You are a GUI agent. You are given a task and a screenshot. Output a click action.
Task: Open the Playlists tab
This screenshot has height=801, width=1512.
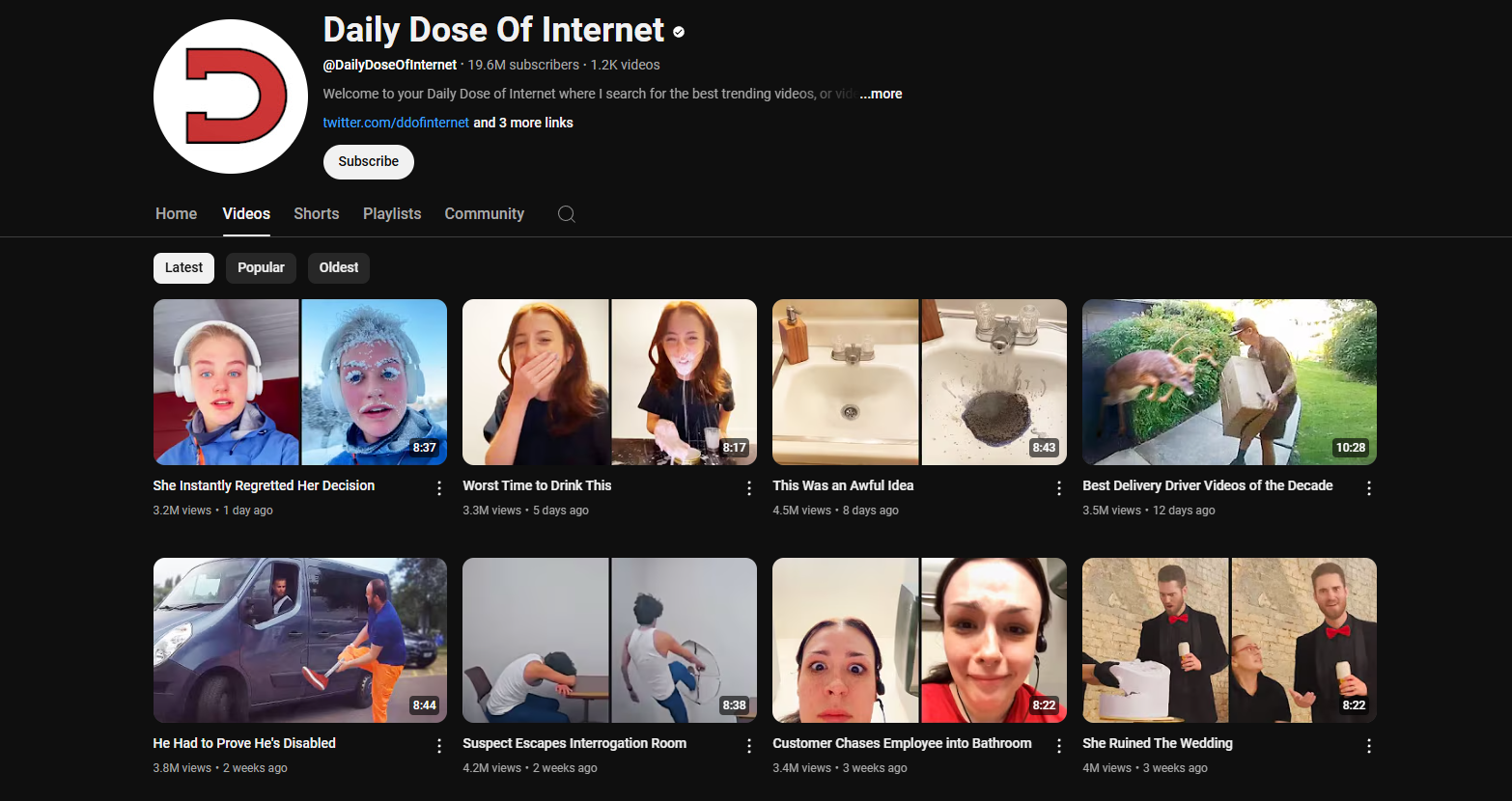[392, 214]
